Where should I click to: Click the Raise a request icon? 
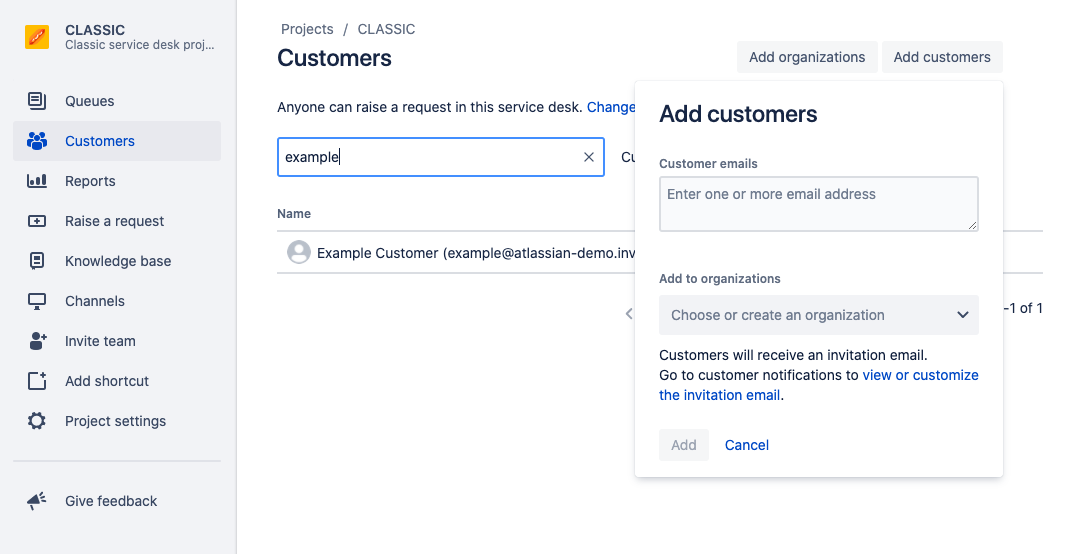point(37,221)
